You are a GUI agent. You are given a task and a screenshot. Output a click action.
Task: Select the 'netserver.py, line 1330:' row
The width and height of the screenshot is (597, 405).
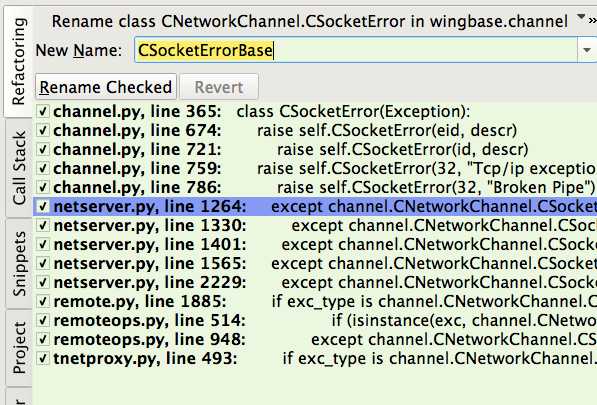315,225
